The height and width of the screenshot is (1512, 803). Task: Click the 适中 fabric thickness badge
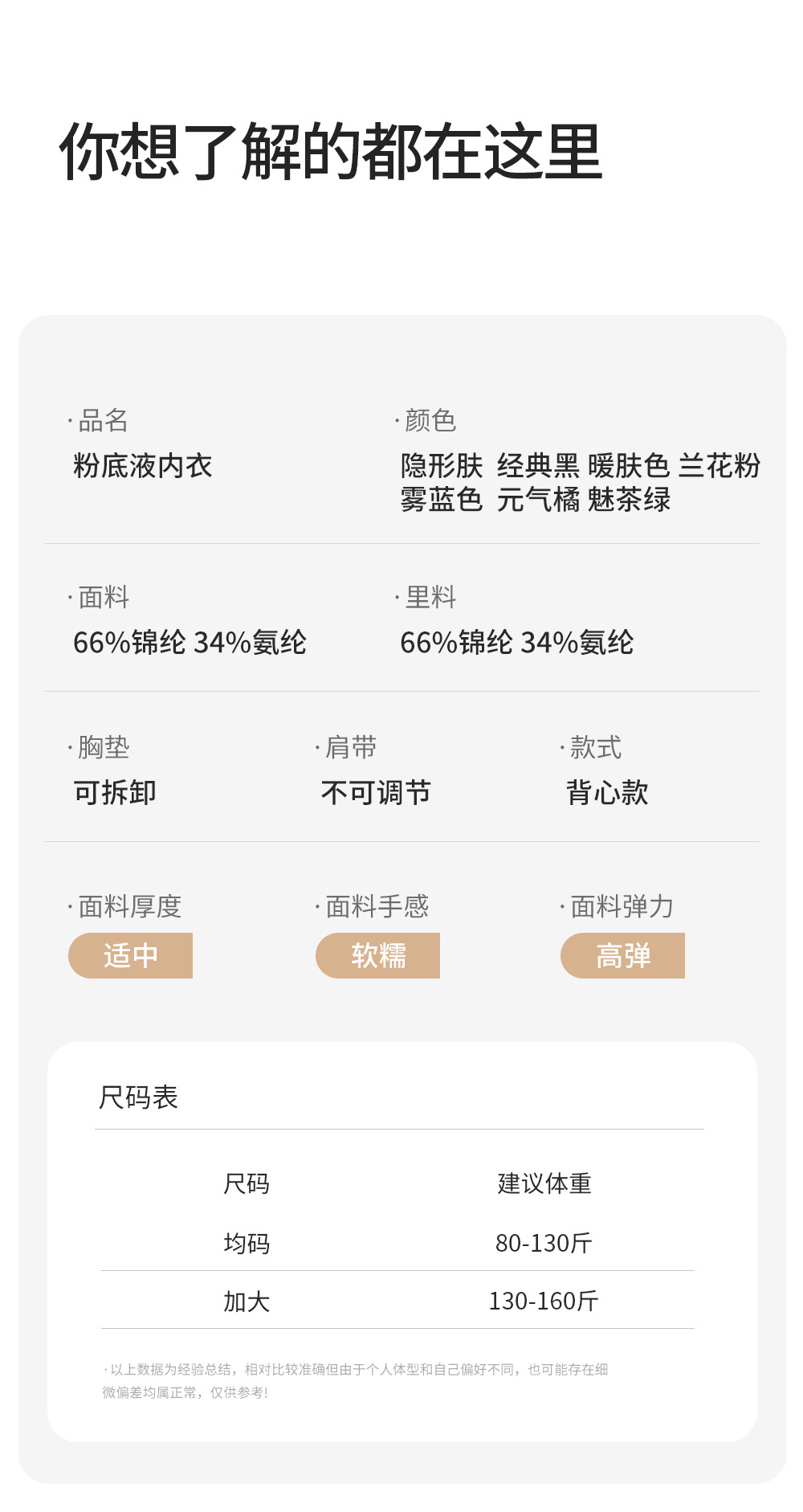click(130, 955)
